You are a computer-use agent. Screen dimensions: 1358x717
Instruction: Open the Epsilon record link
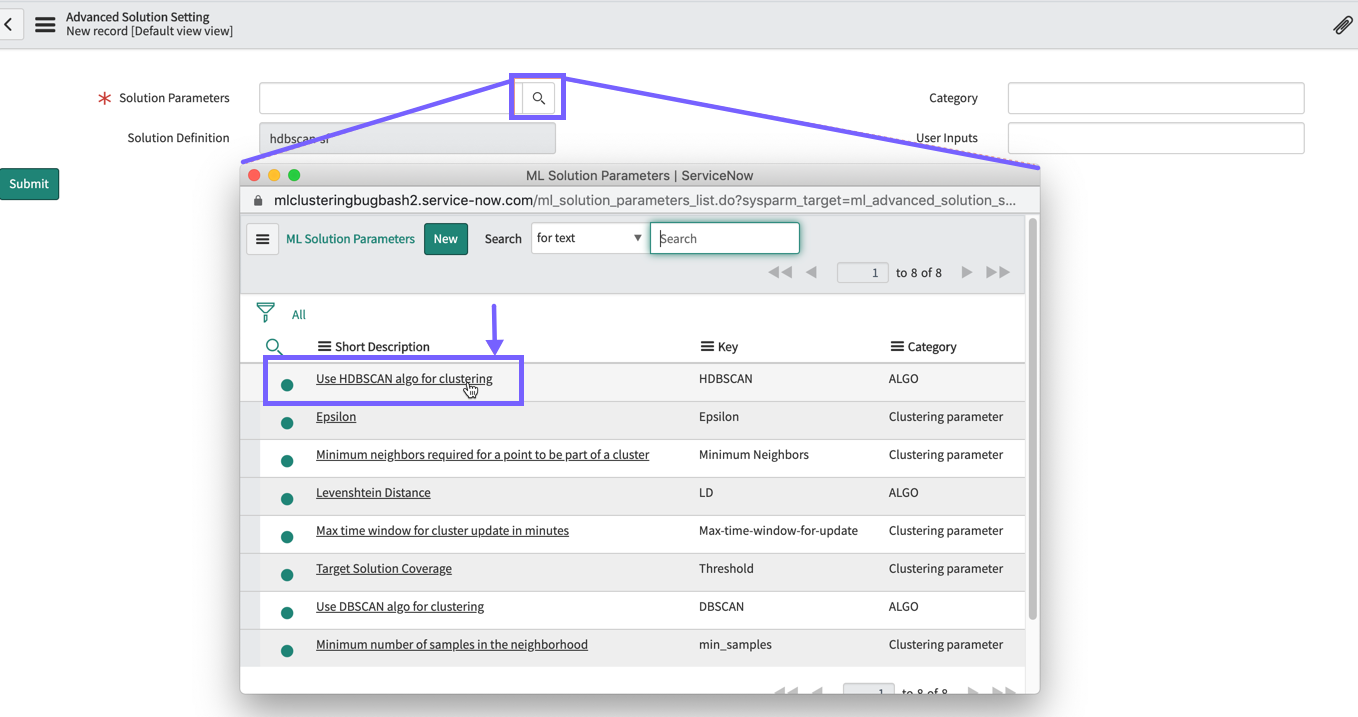336,417
